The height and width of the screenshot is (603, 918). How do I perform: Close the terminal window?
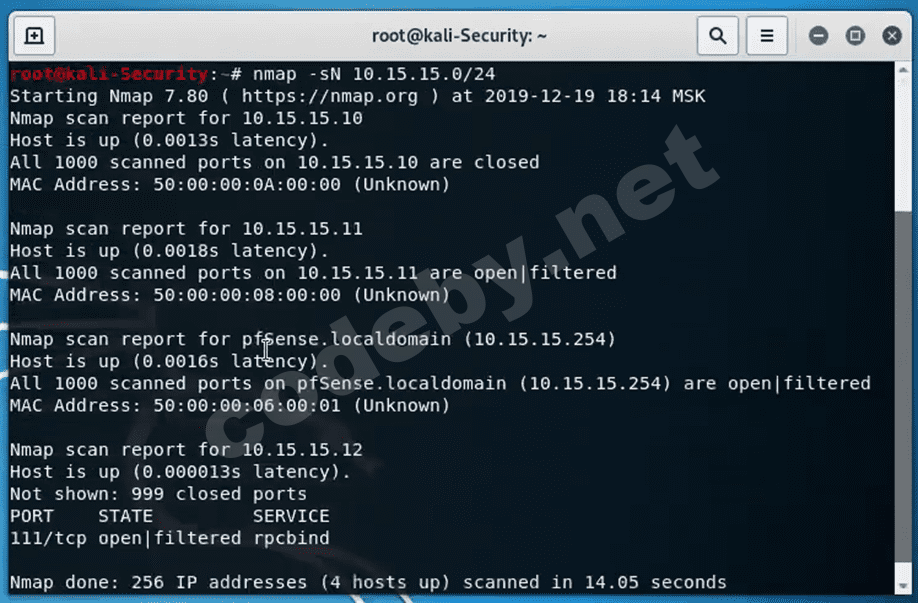[x=892, y=36]
